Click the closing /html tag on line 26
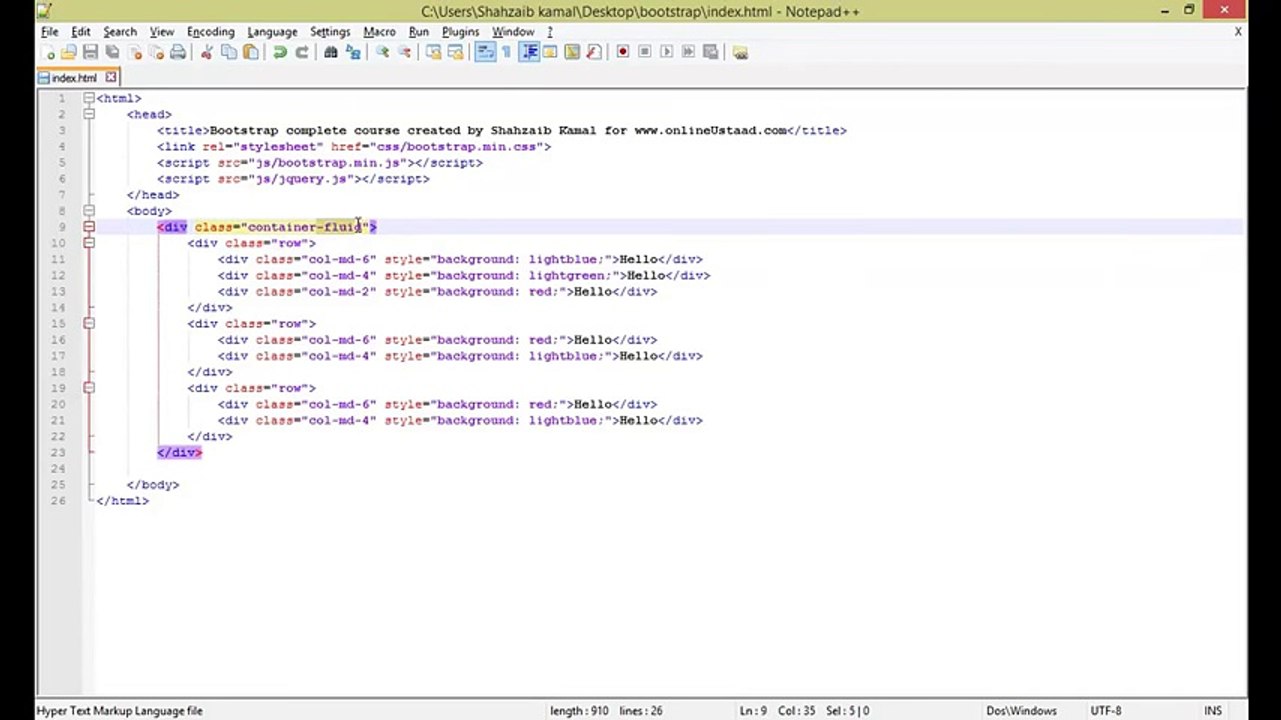Image resolution: width=1281 pixels, height=720 pixels. click(122, 501)
